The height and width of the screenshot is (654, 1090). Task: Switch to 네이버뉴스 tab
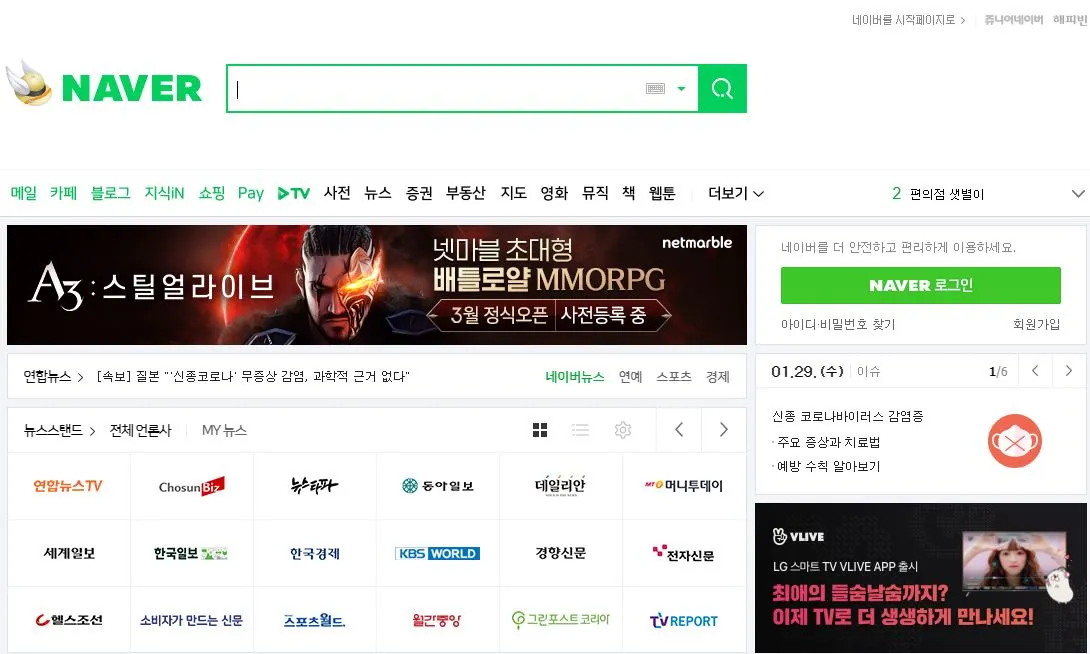tap(575, 377)
